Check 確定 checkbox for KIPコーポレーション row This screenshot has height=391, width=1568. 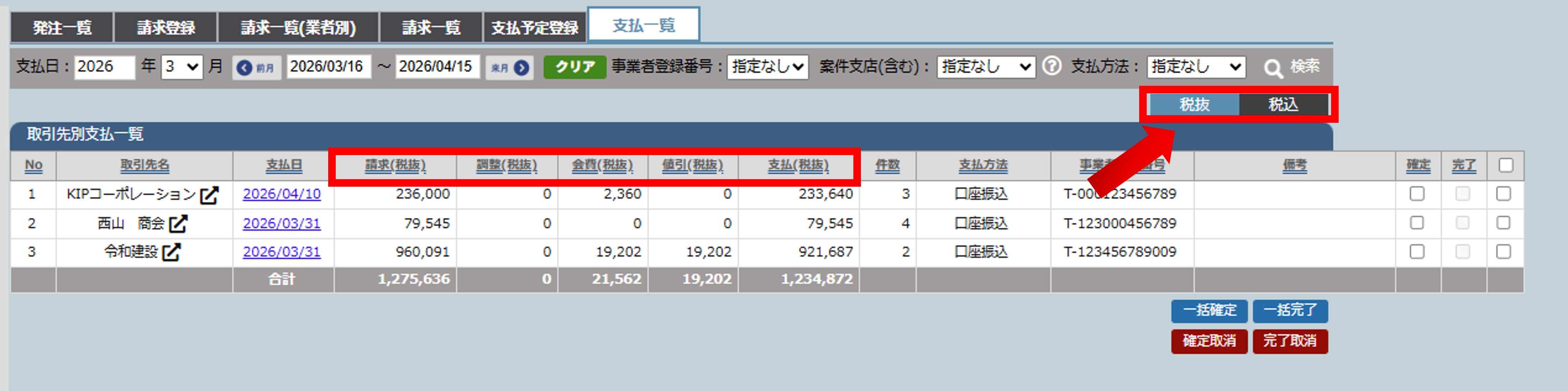point(1416,194)
